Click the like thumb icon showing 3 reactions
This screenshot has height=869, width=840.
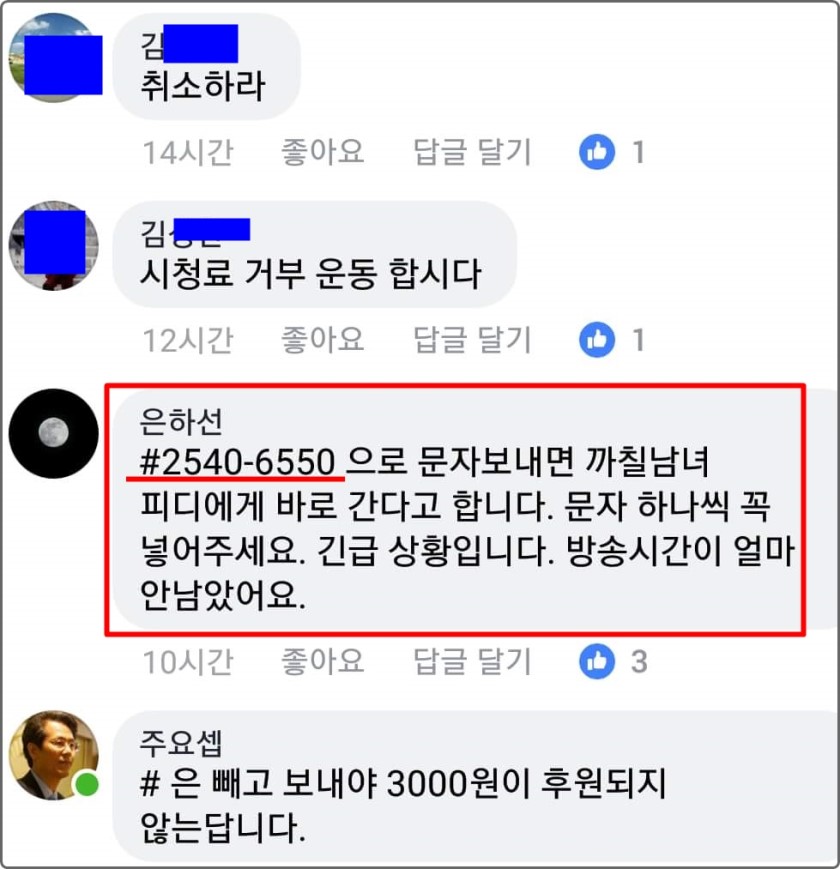[597, 661]
